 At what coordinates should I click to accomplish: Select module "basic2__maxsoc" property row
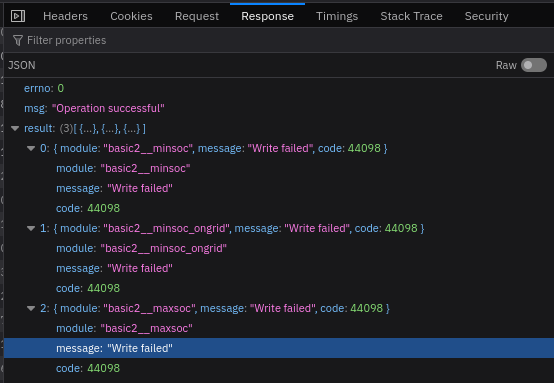tap(279, 328)
